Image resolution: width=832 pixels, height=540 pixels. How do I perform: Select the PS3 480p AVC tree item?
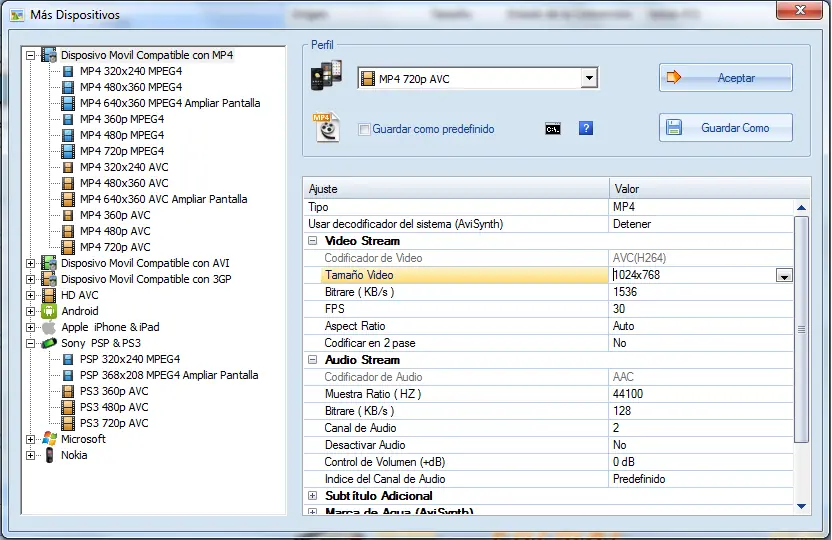114,407
